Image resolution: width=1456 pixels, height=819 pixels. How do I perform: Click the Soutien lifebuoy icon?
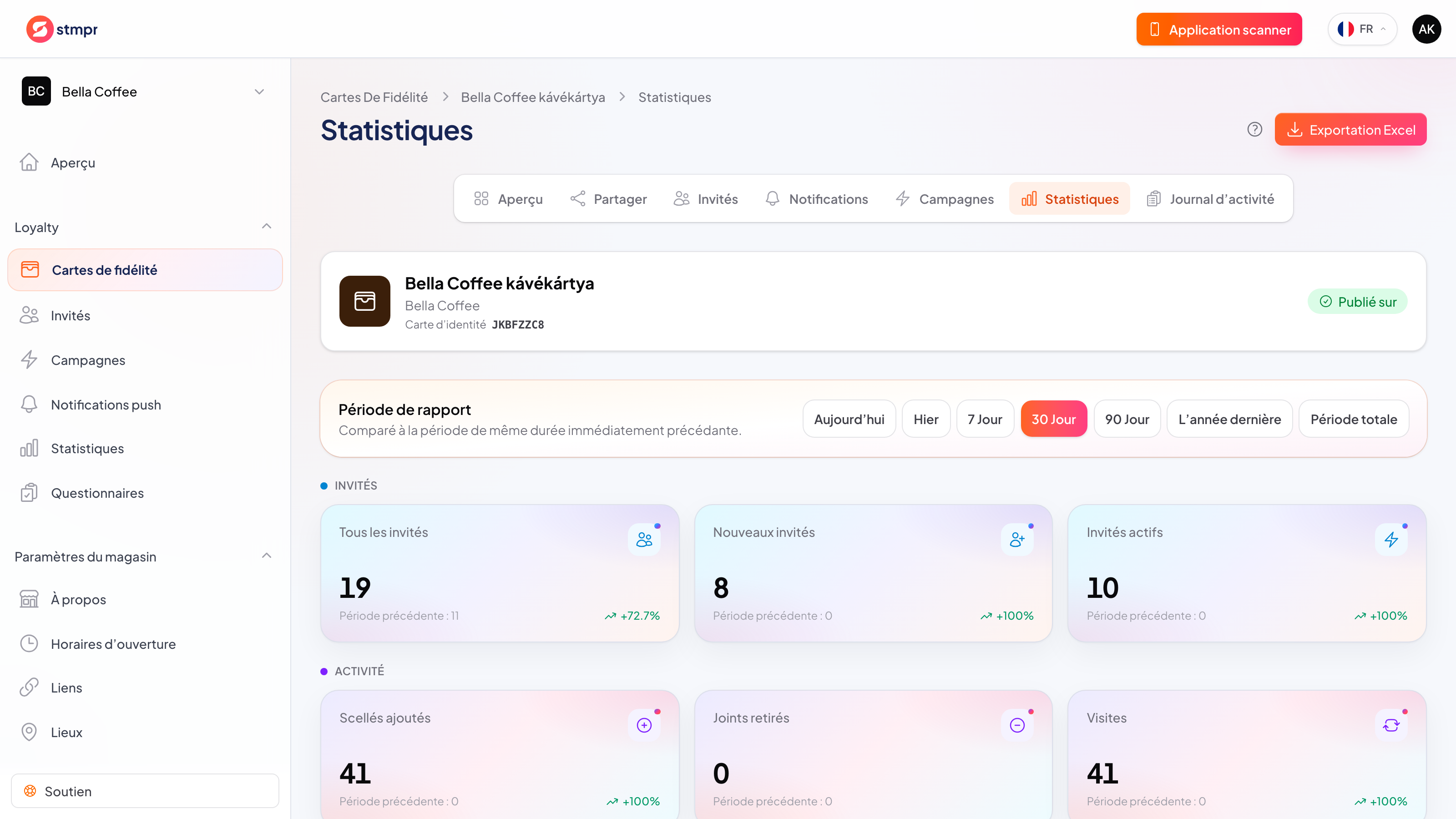pyautogui.click(x=30, y=791)
